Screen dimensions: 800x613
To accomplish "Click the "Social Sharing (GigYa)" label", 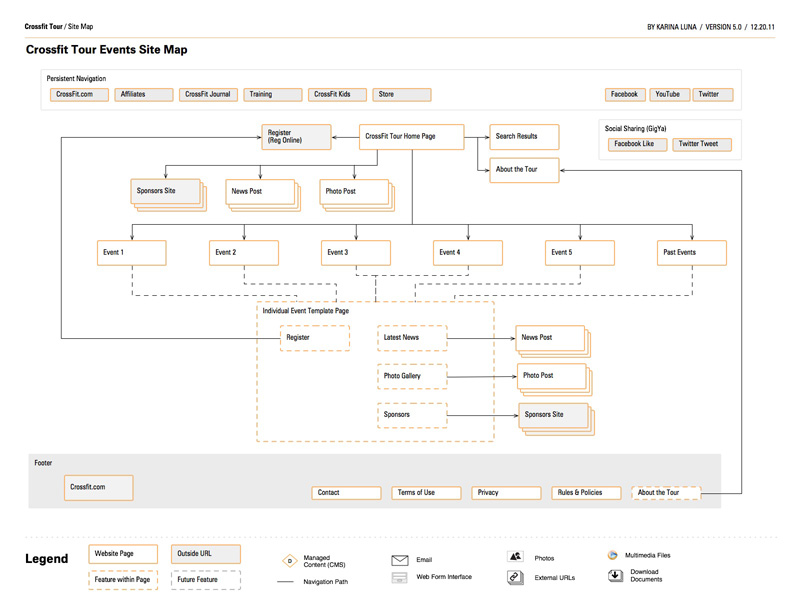I will click(x=636, y=129).
